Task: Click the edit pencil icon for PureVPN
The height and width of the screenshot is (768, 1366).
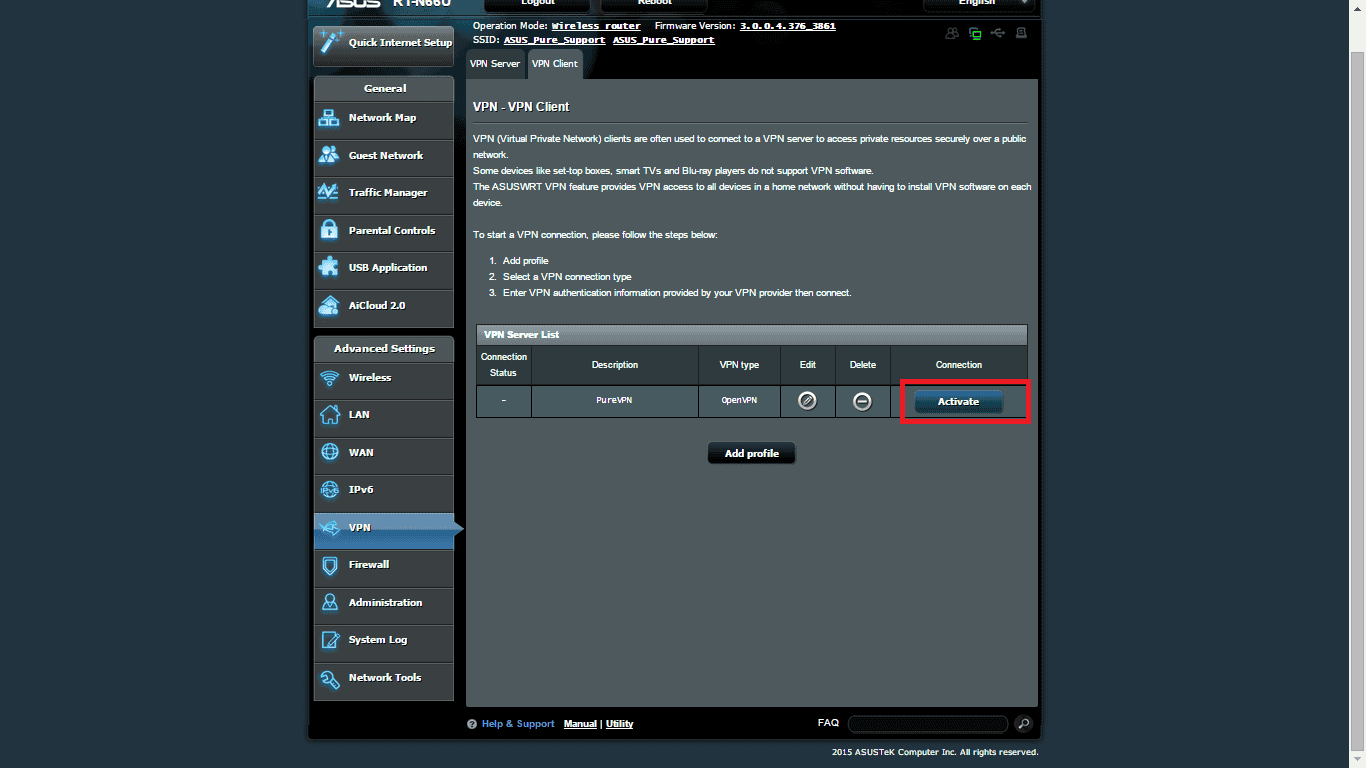Action: click(807, 401)
